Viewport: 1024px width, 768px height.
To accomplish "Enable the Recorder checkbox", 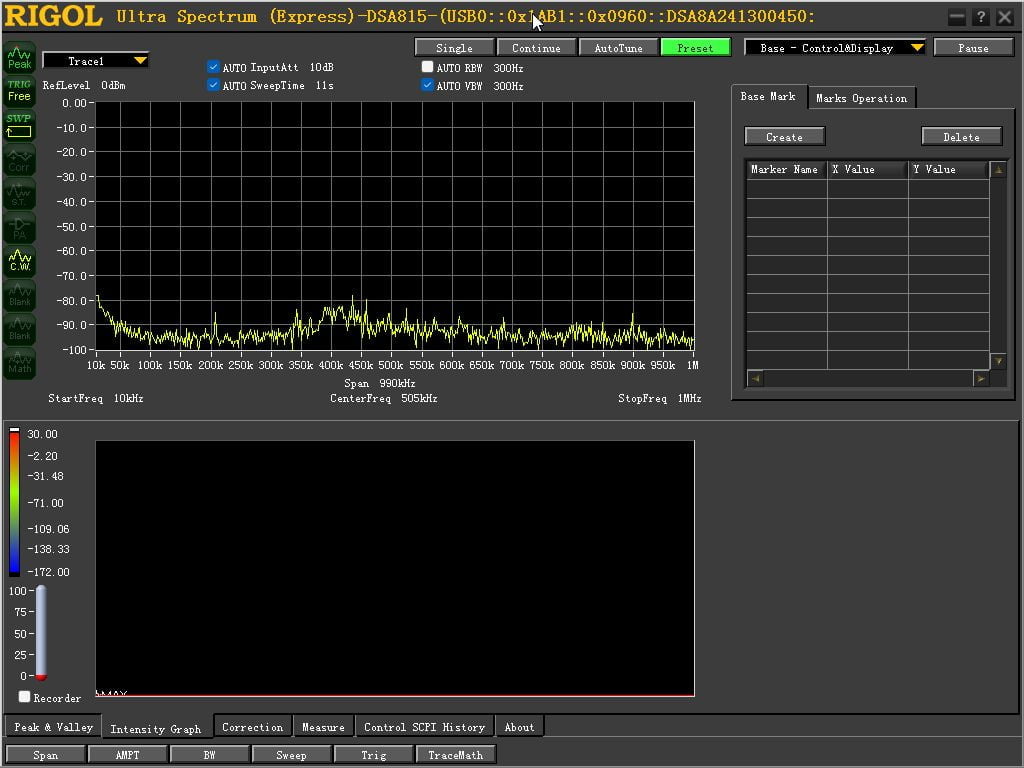I will (25, 697).
